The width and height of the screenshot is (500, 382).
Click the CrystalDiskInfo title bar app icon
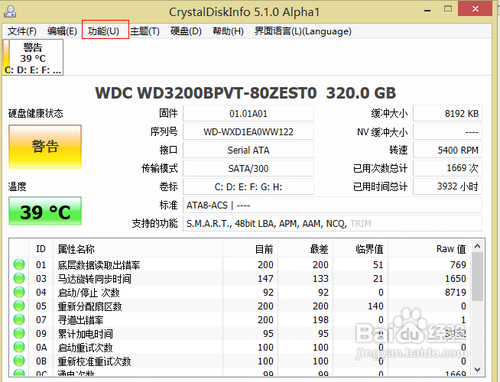pyautogui.click(x=10, y=12)
